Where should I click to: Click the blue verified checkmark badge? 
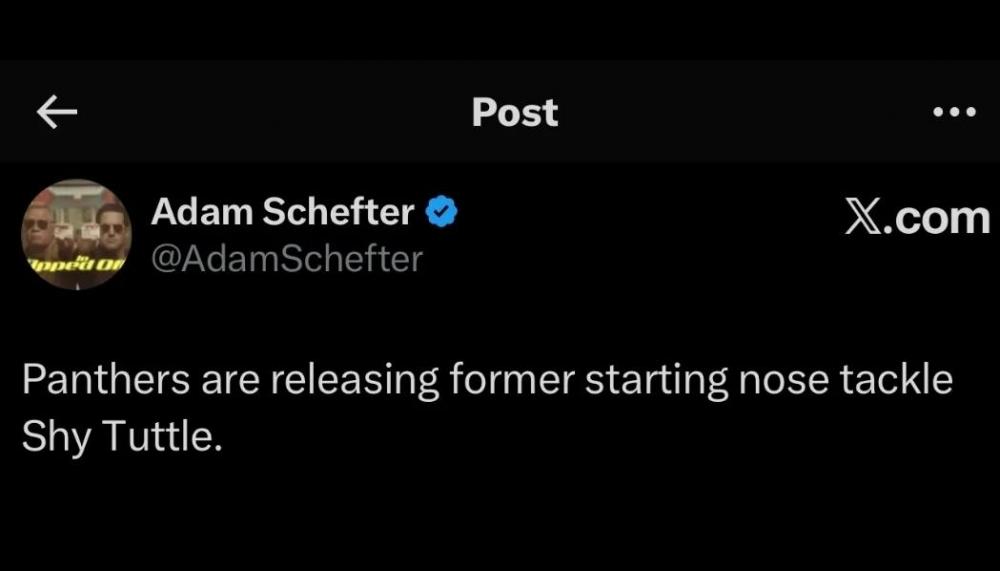pos(442,212)
